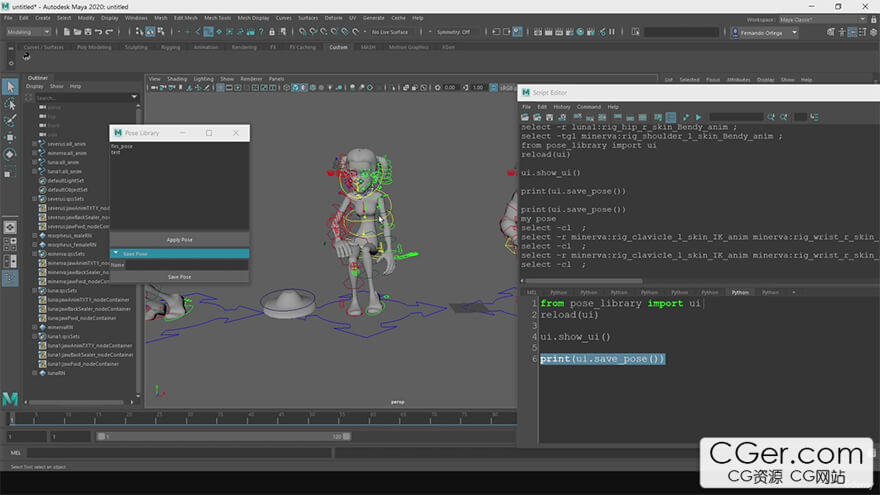Expand severus:all_anim in Outliner
The width and height of the screenshot is (880, 495).
click(34, 144)
